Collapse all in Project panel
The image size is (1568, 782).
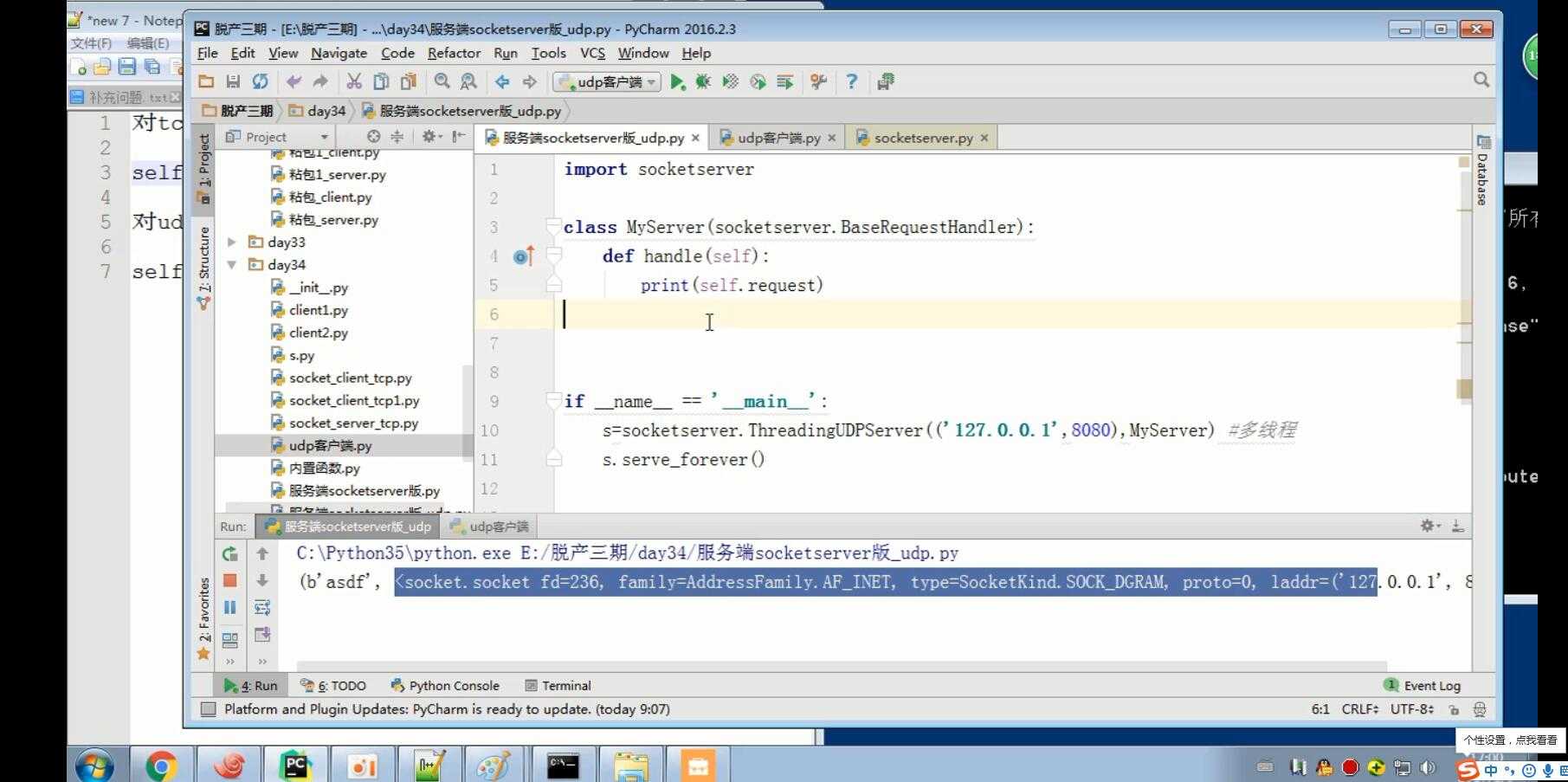coord(397,137)
